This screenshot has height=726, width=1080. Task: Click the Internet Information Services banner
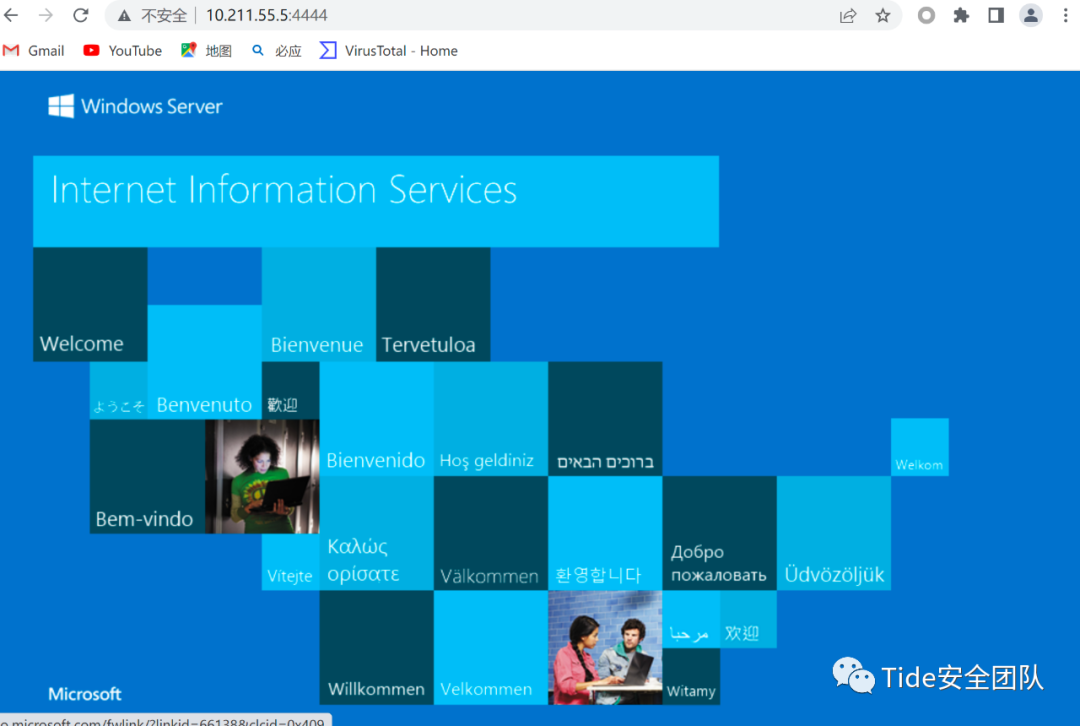pos(376,201)
